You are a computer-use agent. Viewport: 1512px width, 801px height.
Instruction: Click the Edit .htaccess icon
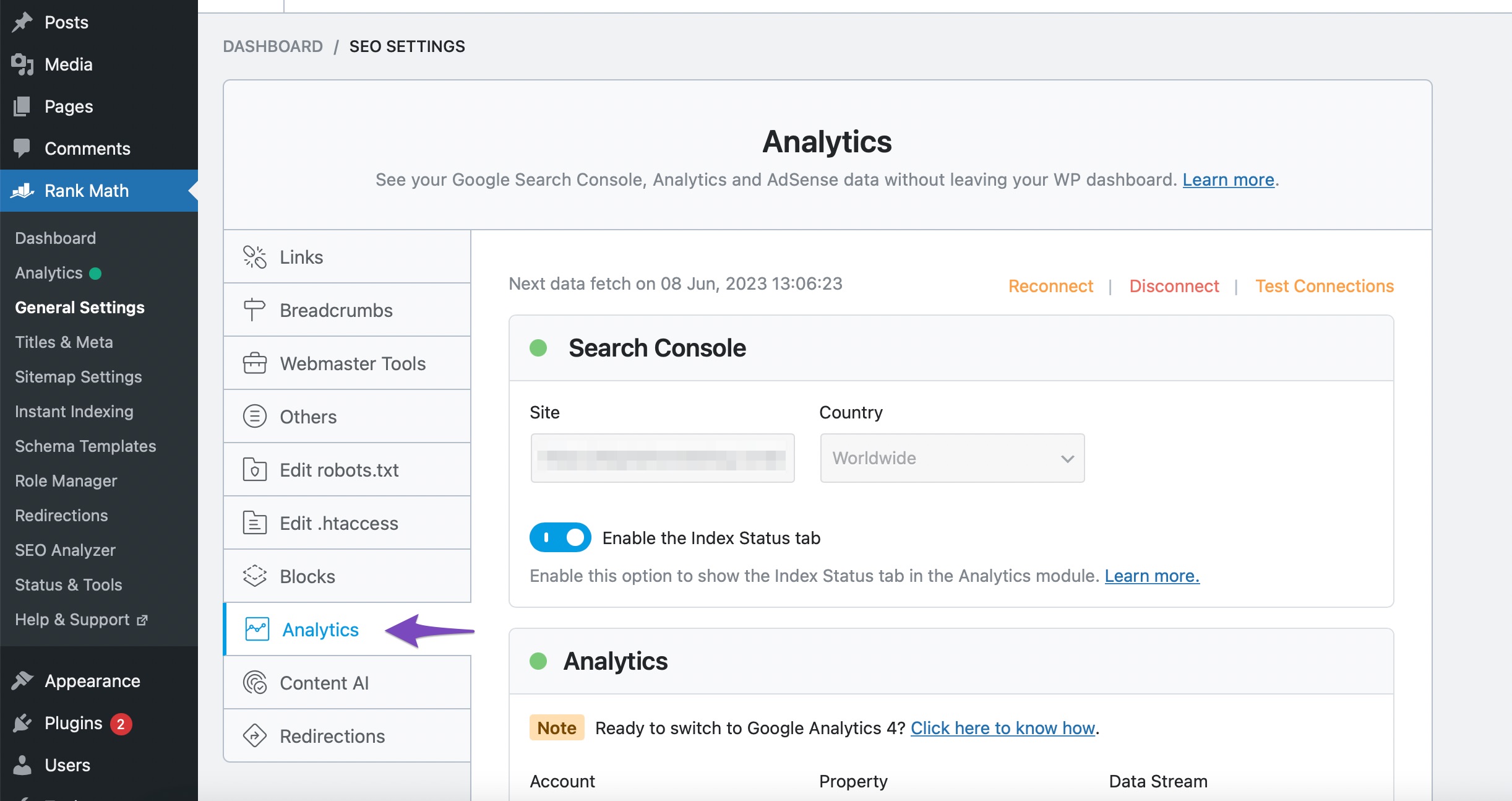[254, 522]
